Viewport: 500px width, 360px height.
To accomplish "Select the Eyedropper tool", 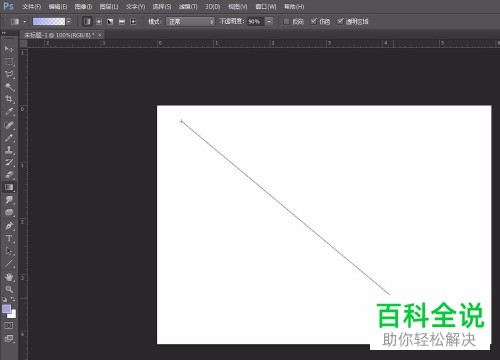I will pyautogui.click(x=9, y=112).
